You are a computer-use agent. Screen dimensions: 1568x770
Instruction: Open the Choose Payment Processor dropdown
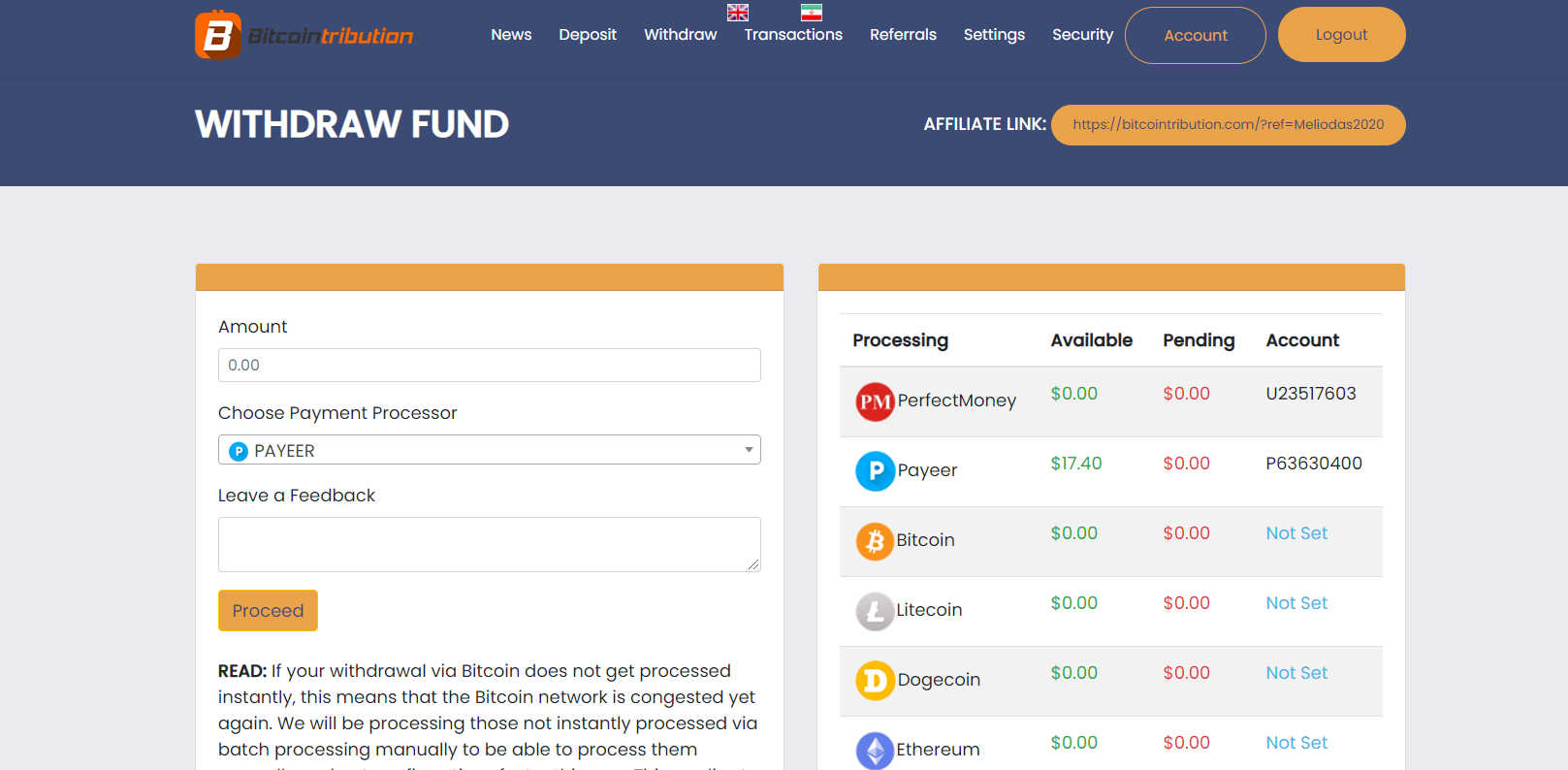490,450
